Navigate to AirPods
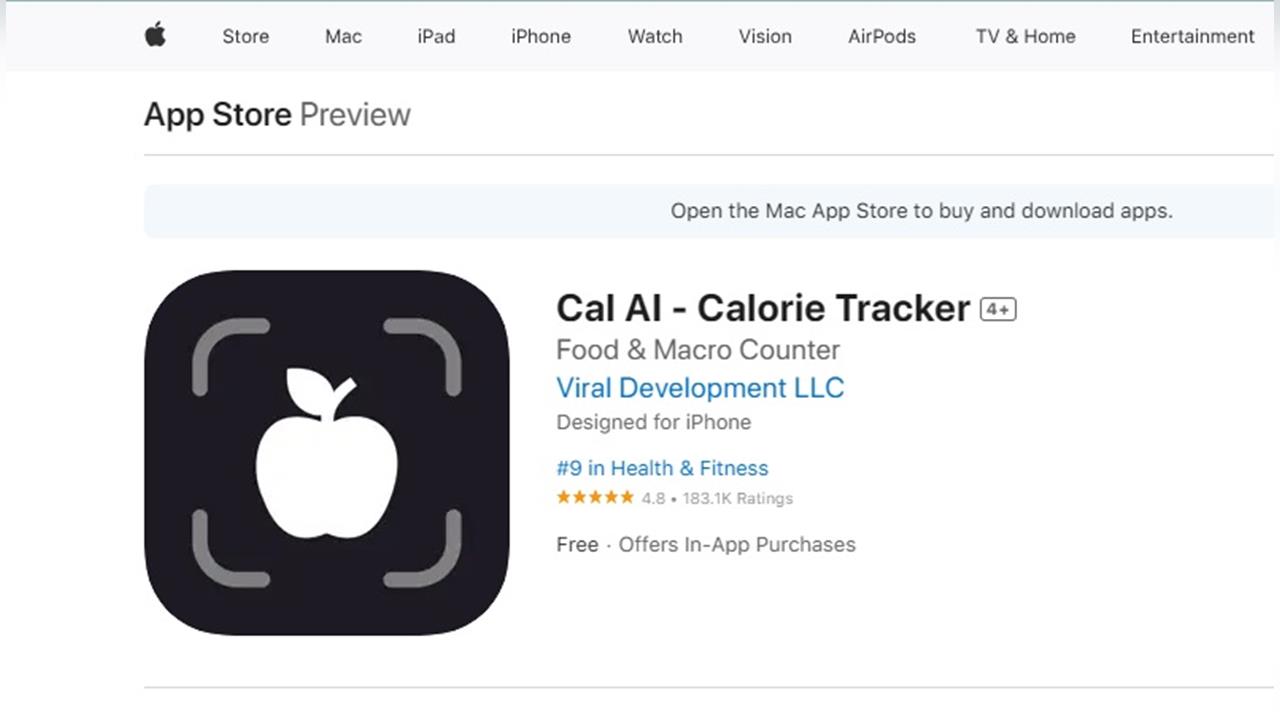Screen dimensions: 1280x720 click(882, 36)
